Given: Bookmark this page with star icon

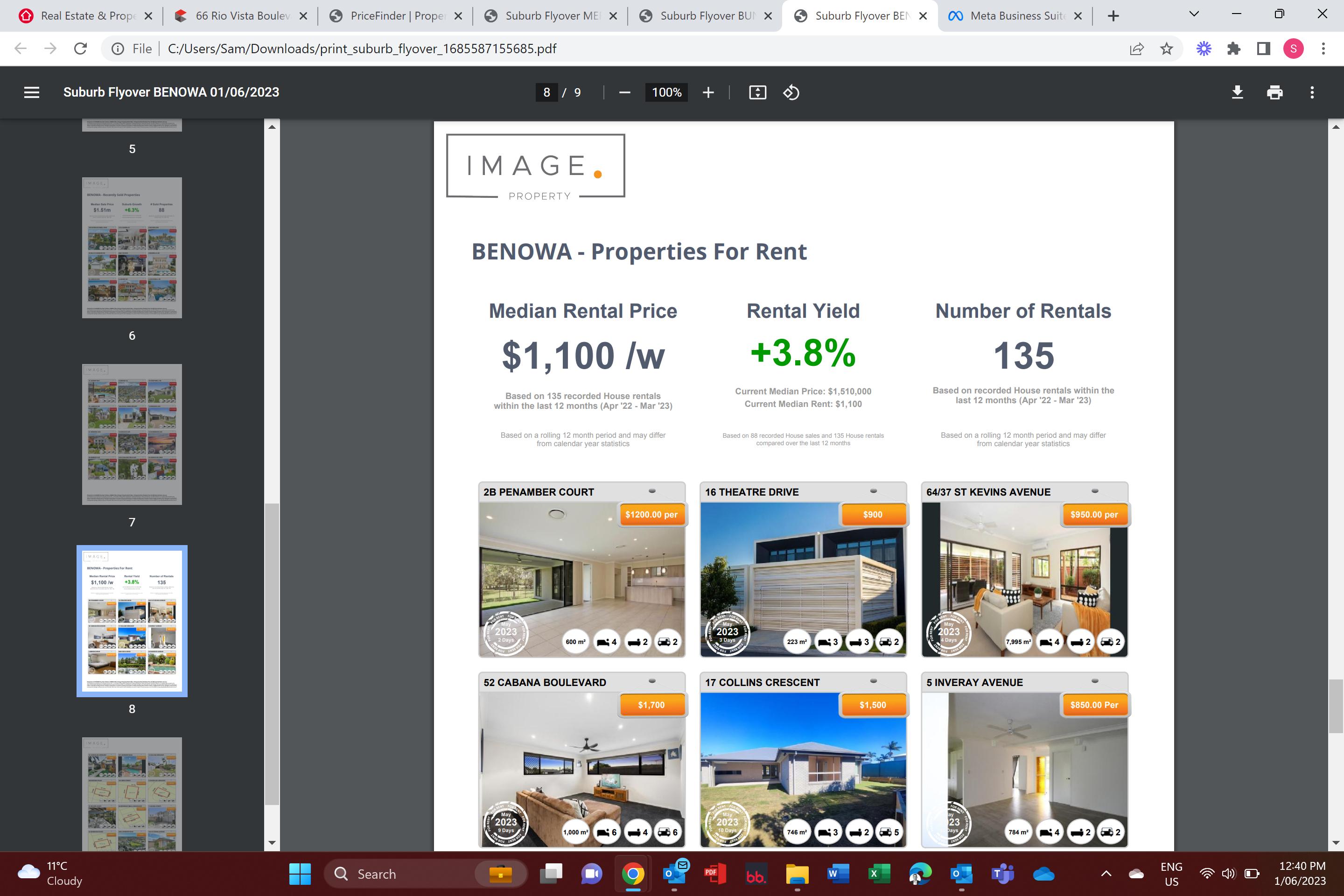Looking at the screenshot, I should pyautogui.click(x=1166, y=49).
